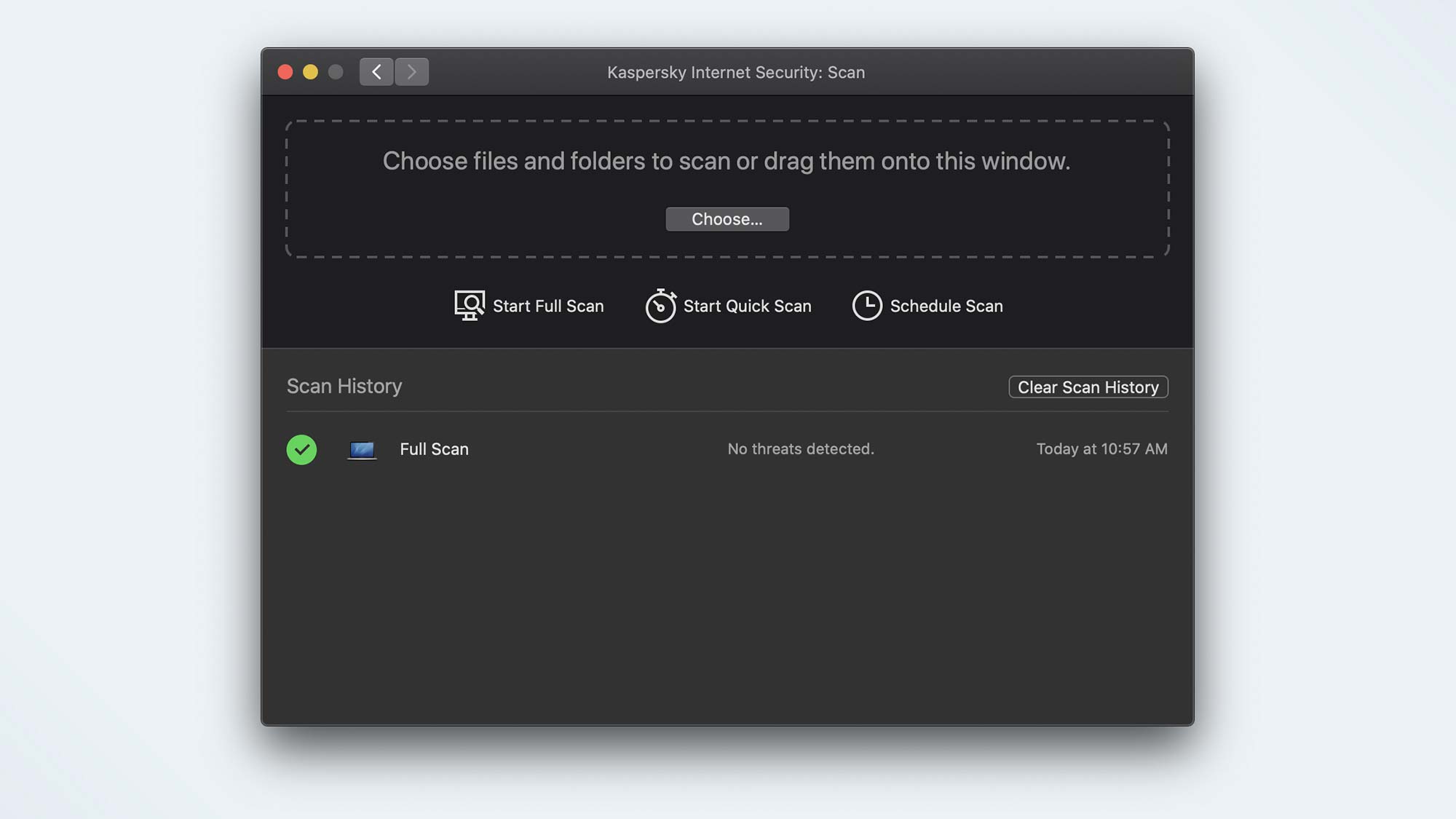
Task: Click the Schedule Scan clock icon
Action: [x=867, y=306]
